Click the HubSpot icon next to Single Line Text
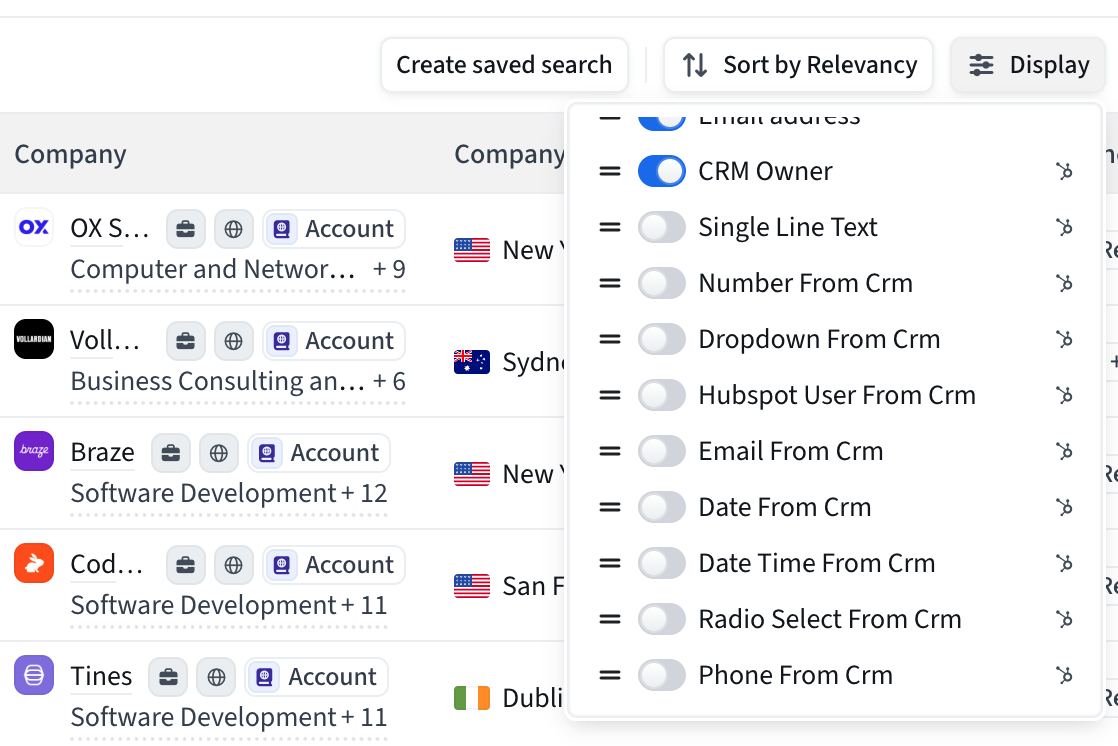This screenshot has height=746, width=1118. click(1065, 228)
